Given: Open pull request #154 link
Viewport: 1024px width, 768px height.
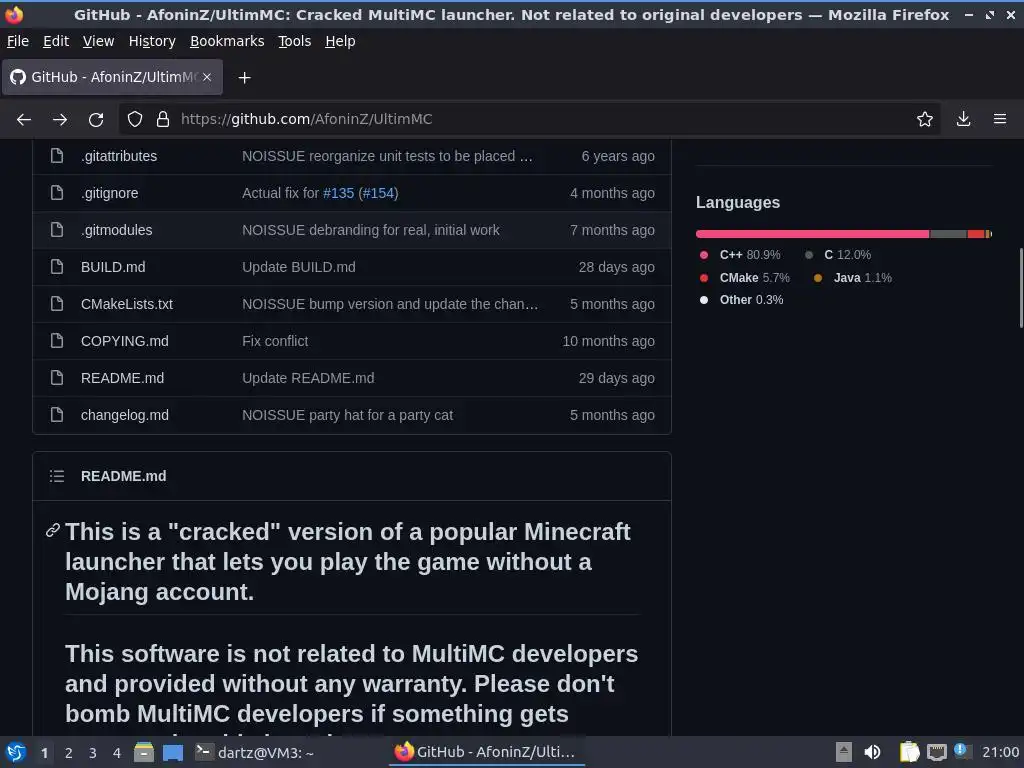Looking at the screenshot, I should pos(378,193).
